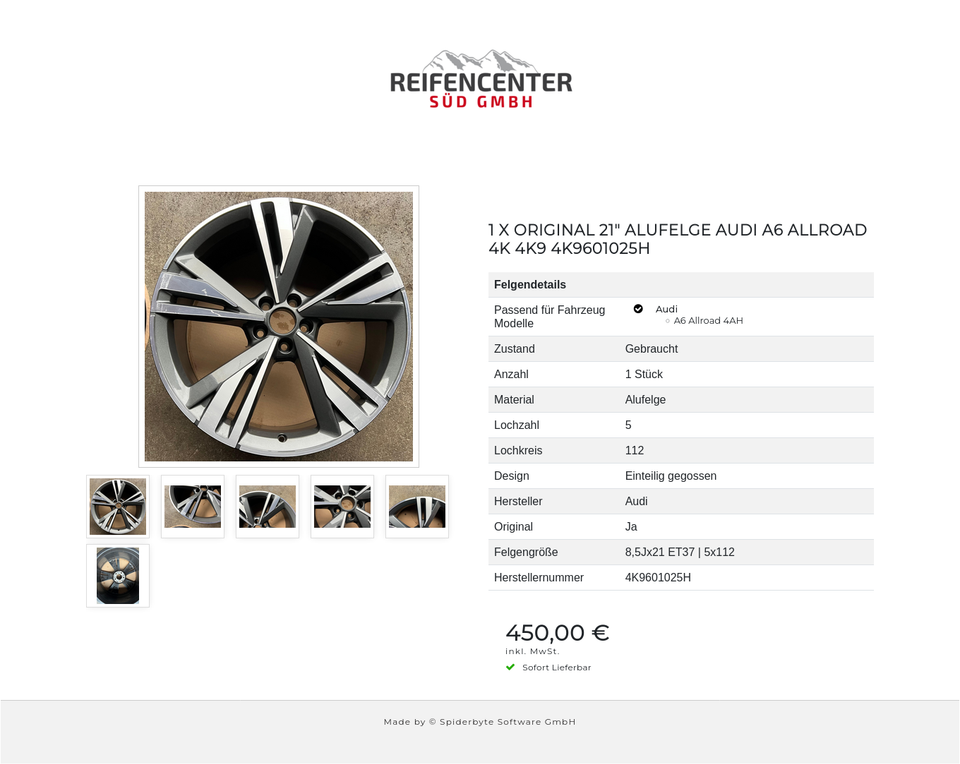Click the black checkmark icon beside Audi
This screenshot has height=764, width=960.
coord(638,309)
